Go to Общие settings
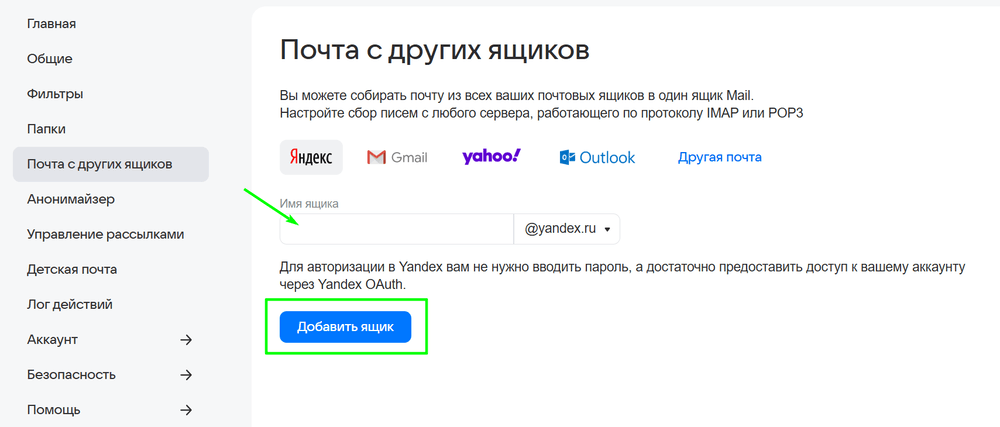Image resolution: width=1000 pixels, height=427 pixels. click(x=50, y=59)
